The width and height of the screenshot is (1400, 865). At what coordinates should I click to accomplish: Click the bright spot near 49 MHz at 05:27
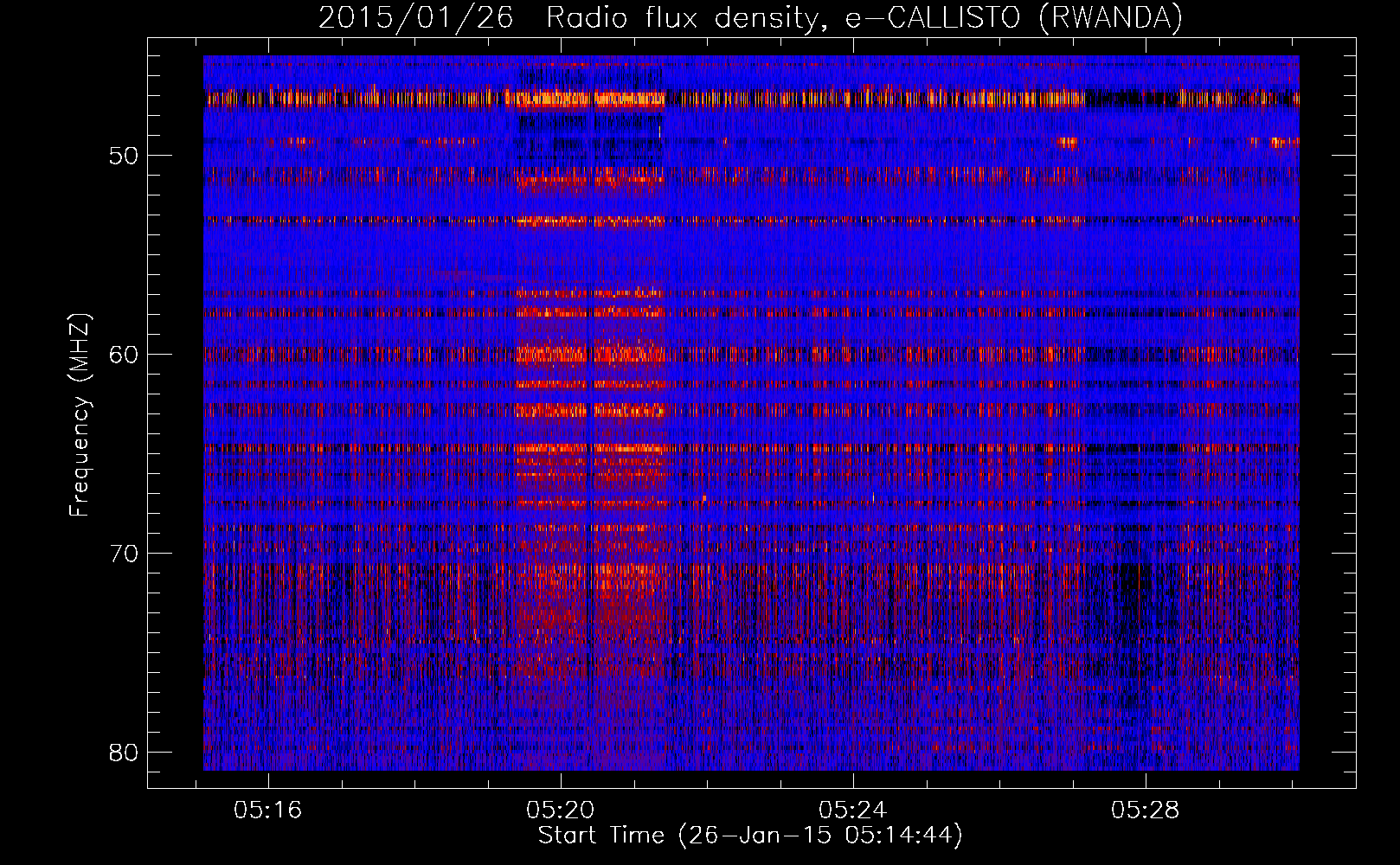coord(1069,143)
